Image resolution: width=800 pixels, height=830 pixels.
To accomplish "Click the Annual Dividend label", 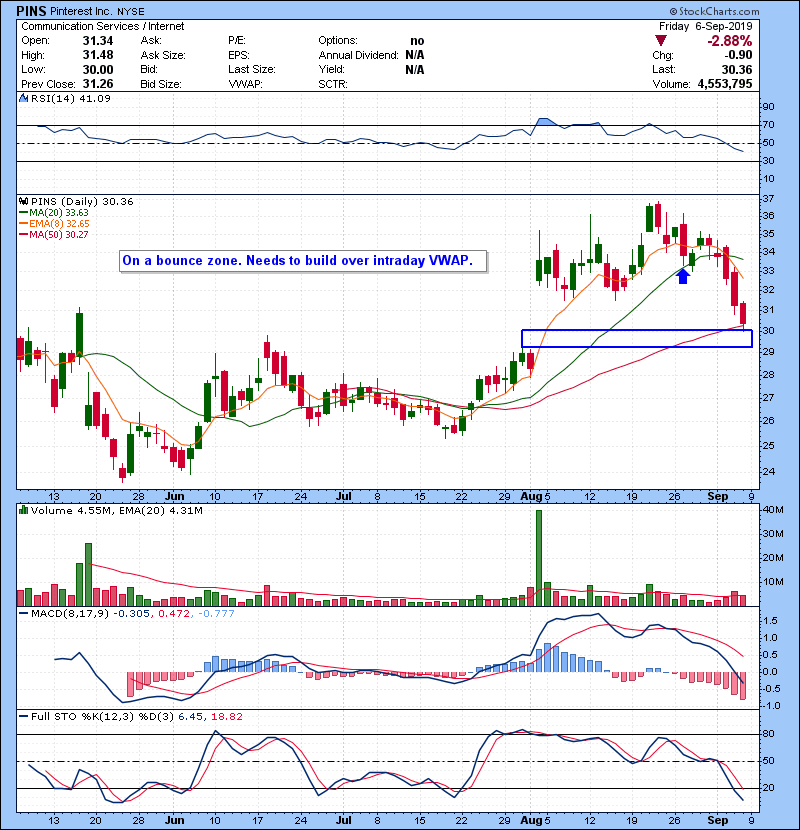I will [x=358, y=55].
